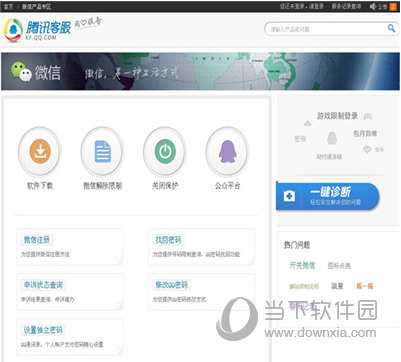Open the orange 摇一摇 hot question
This screenshot has width=401, height=362.
(365, 286)
